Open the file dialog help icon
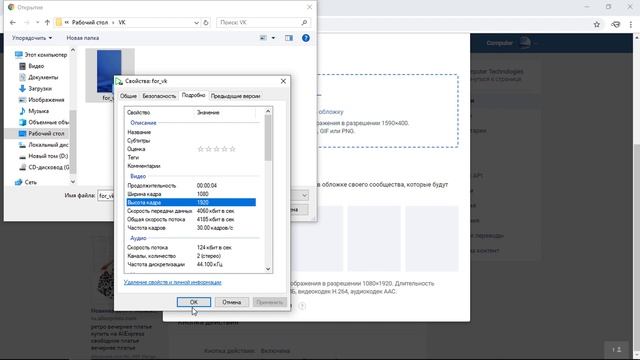 click(x=306, y=38)
